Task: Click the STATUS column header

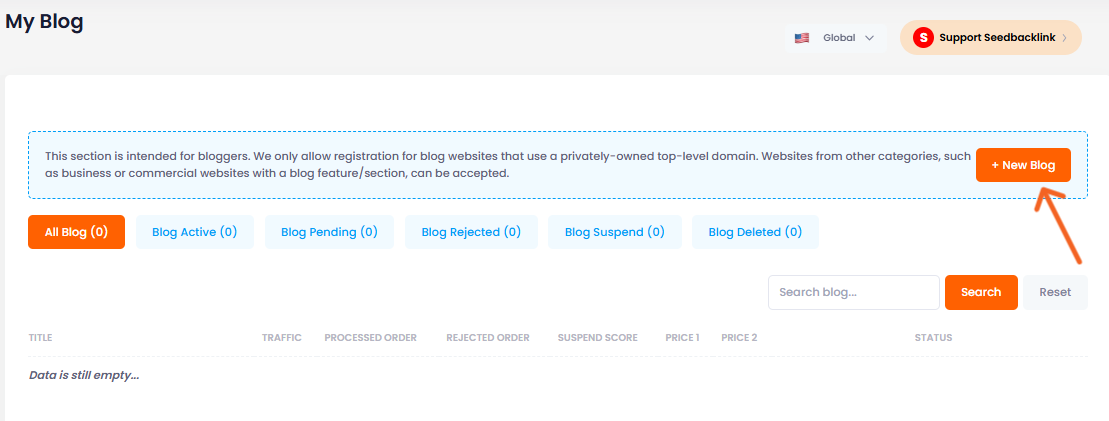Action: tap(933, 338)
